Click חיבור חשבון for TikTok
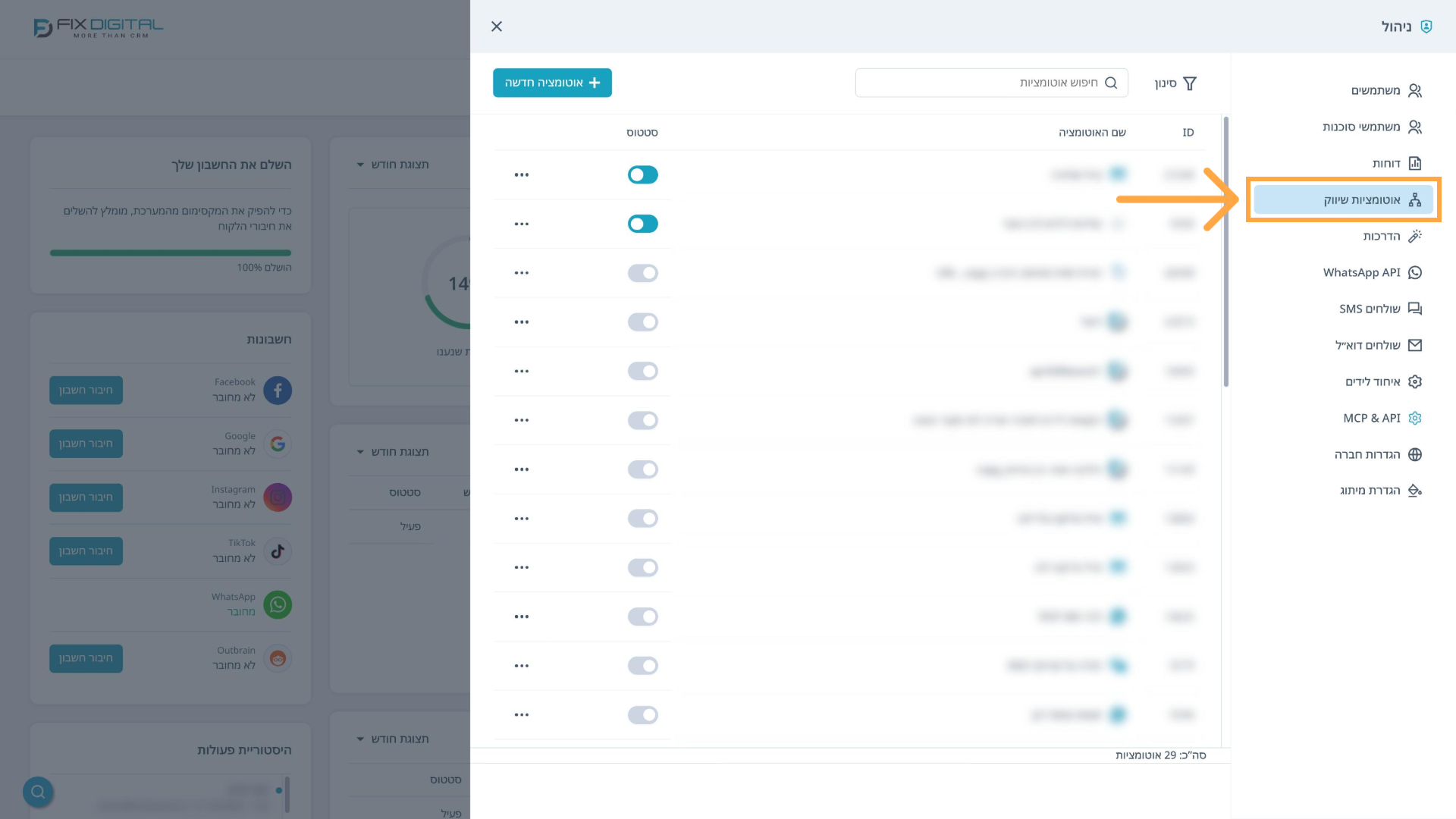 pos(86,551)
